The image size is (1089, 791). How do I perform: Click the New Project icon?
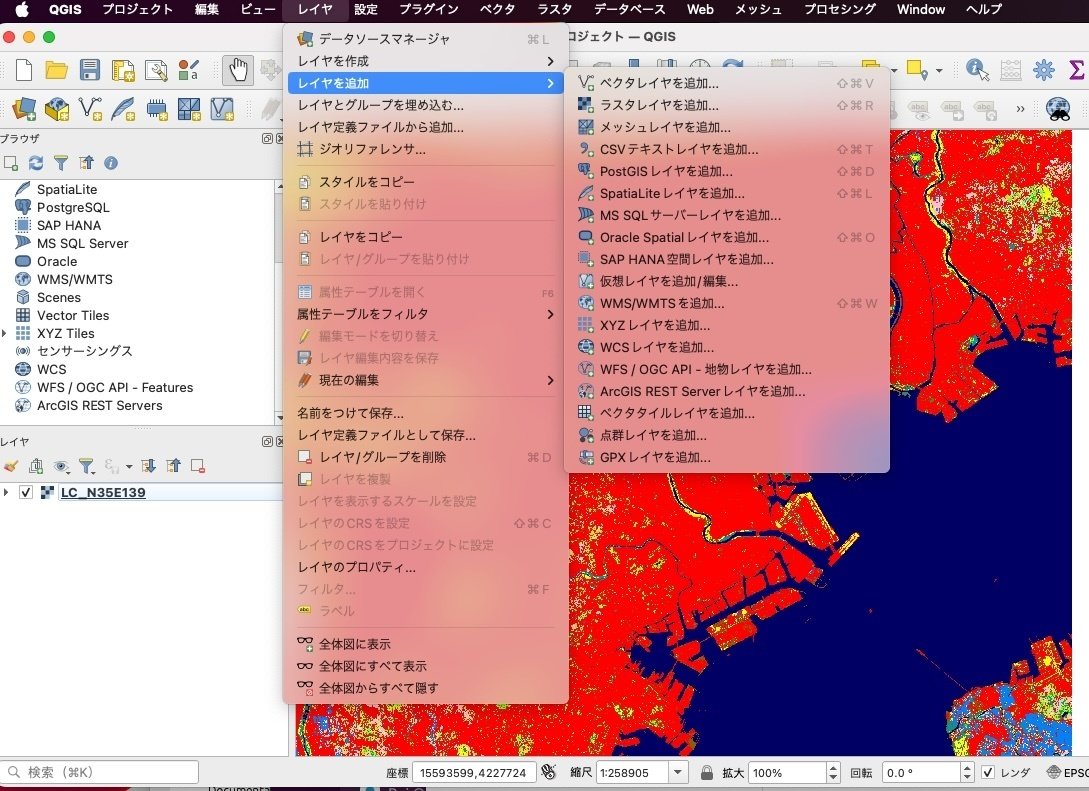tap(24, 70)
